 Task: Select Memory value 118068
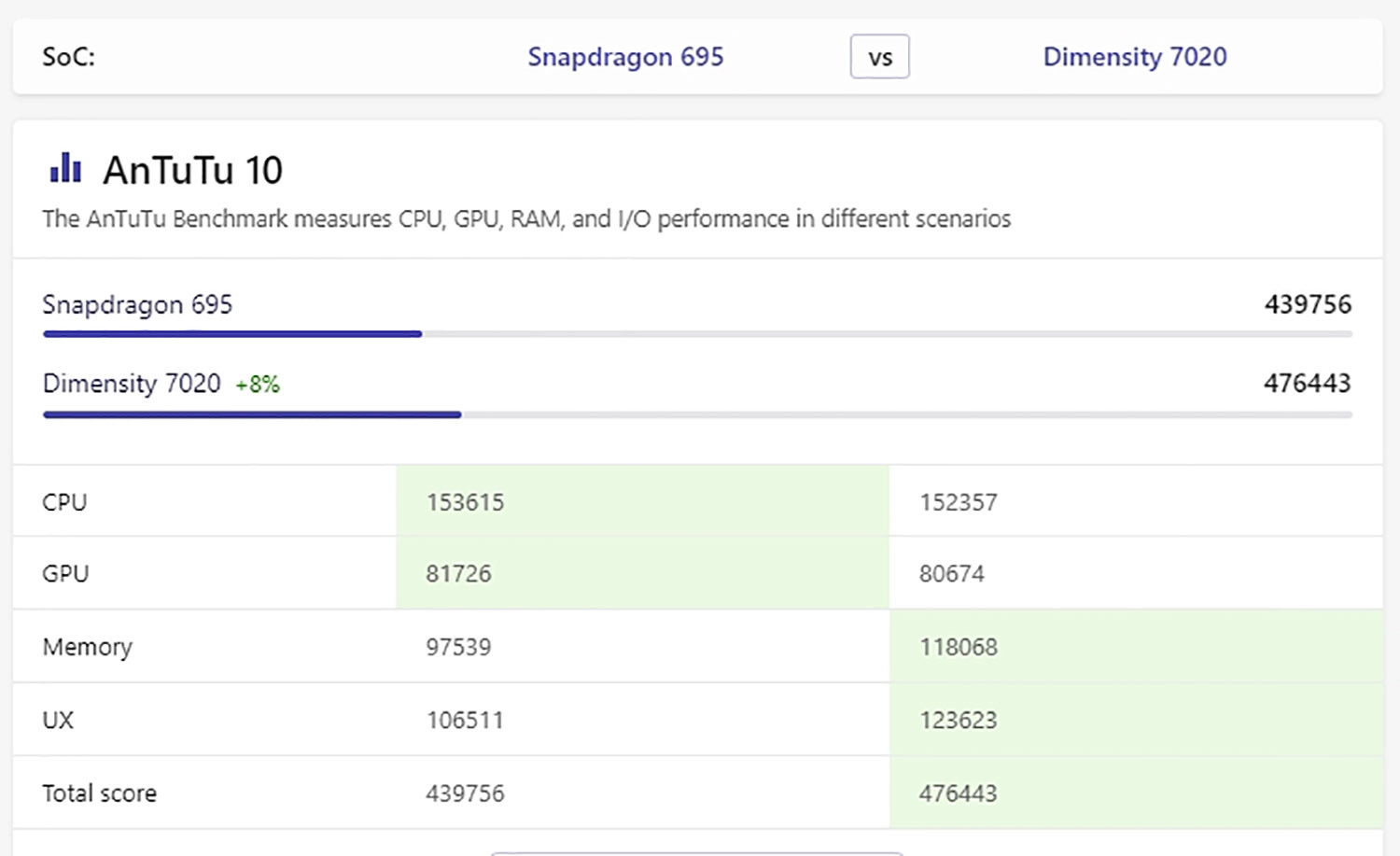[x=959, y=647]
